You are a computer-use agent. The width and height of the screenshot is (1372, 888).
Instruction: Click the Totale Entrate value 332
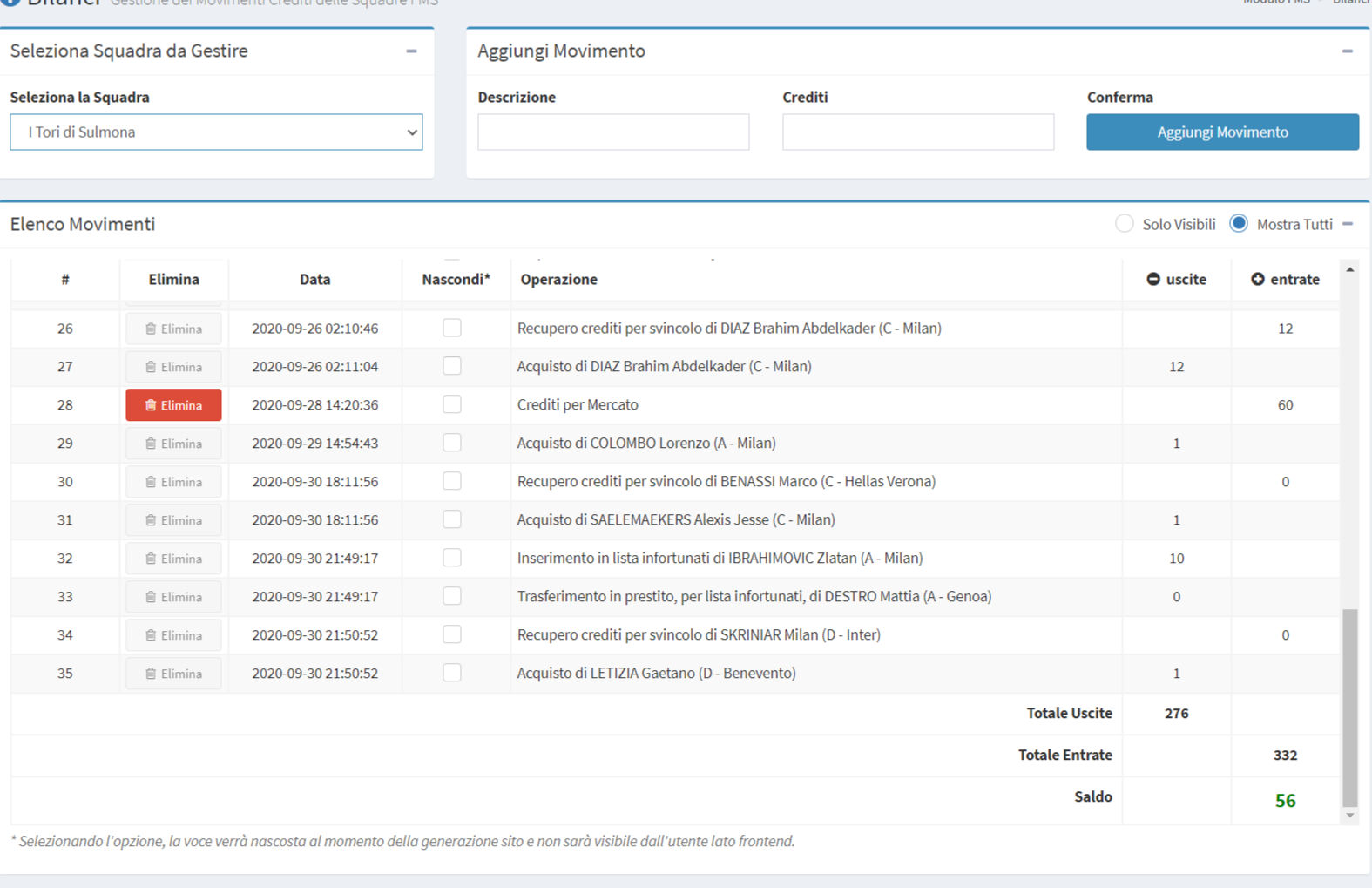(x=1285, y=756)
